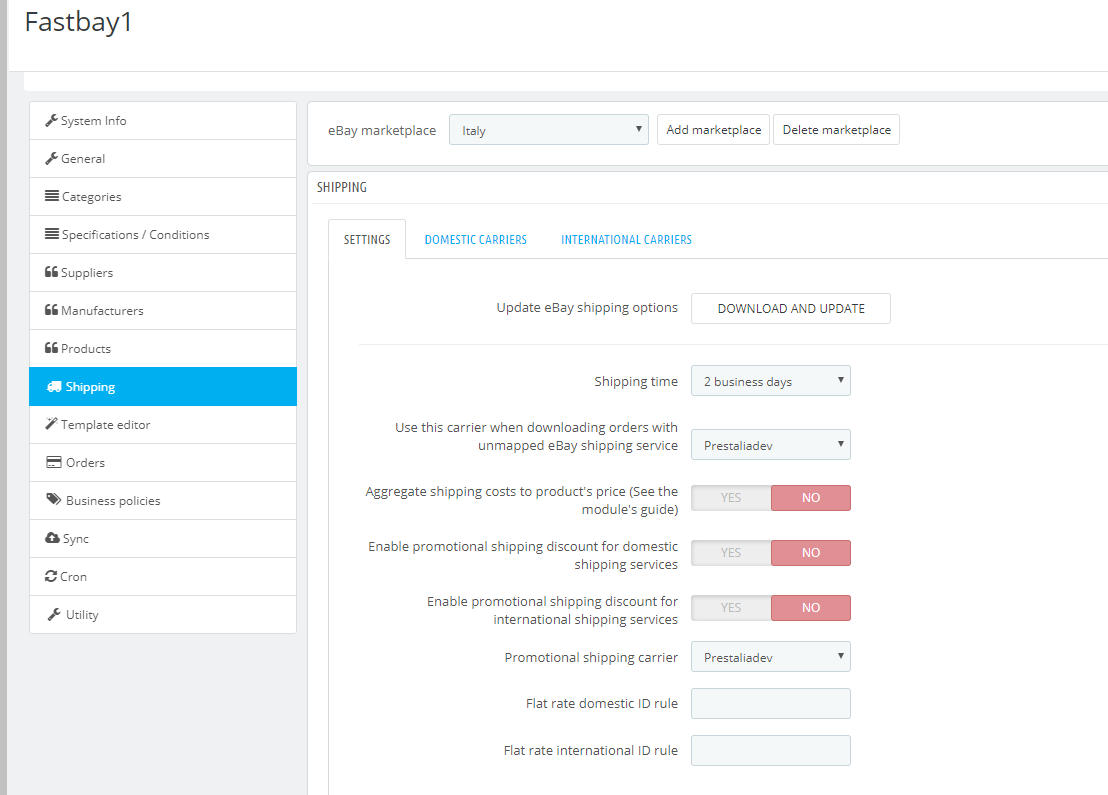Viewport: 1108px width, 795px height.
Task: Switch to the Domestic Carriers tab
Action: click(x=476, y=240)
